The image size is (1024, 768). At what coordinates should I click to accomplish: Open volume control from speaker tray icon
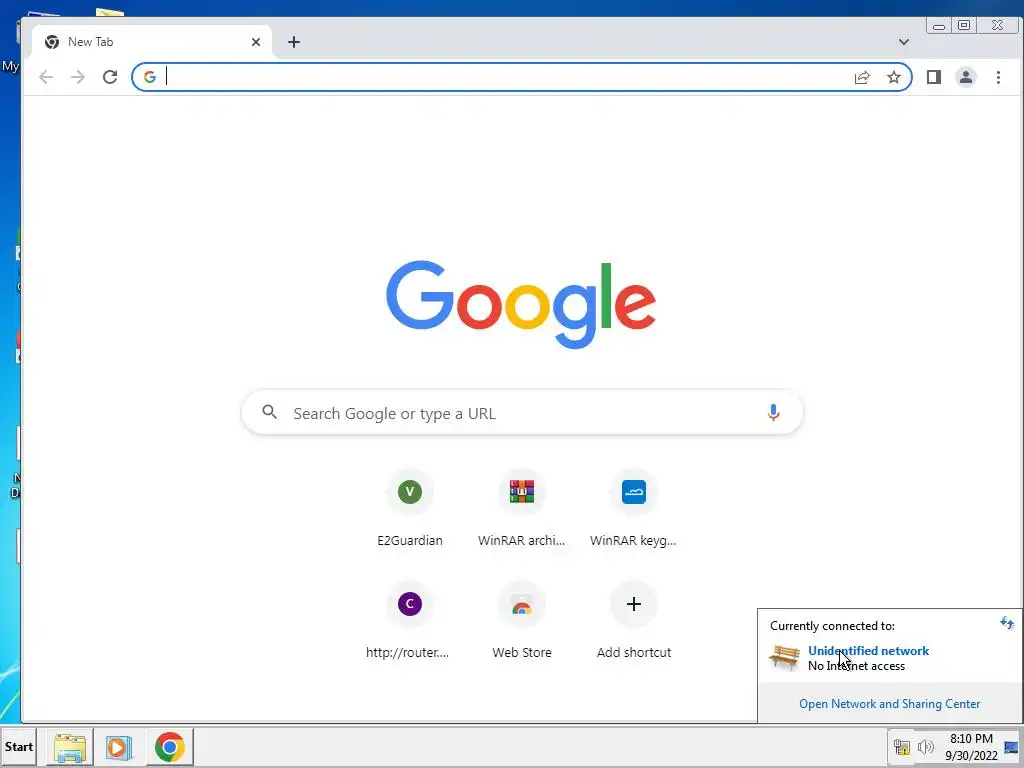coord(925,746)
